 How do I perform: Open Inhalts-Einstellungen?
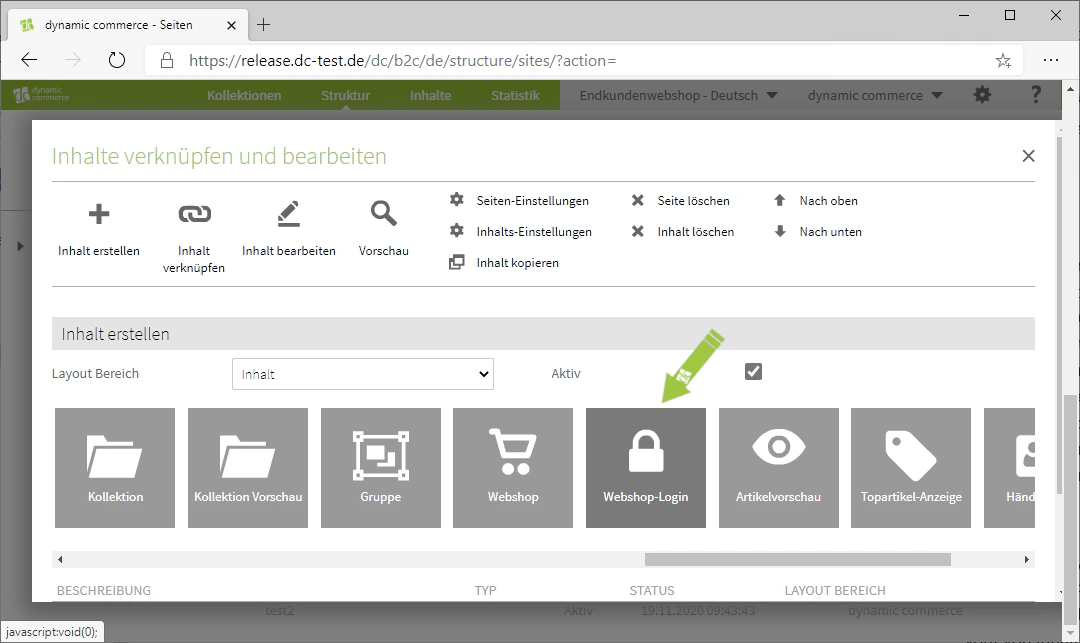click(x=521, y=231)
